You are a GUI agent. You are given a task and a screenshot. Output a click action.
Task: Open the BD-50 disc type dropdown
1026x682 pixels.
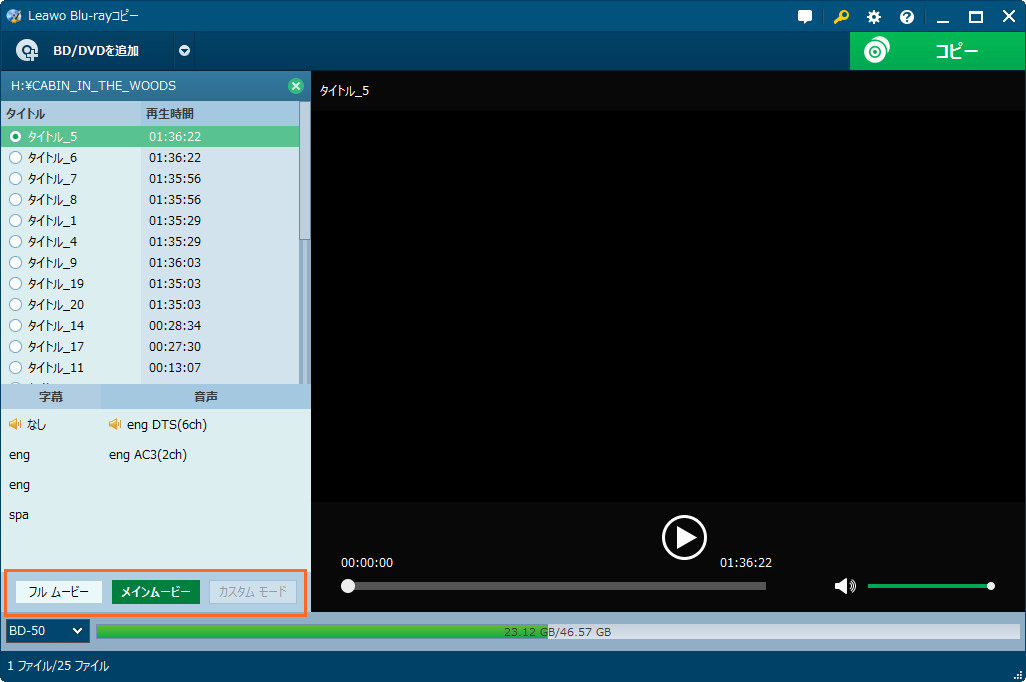click(x=47, y=631)
